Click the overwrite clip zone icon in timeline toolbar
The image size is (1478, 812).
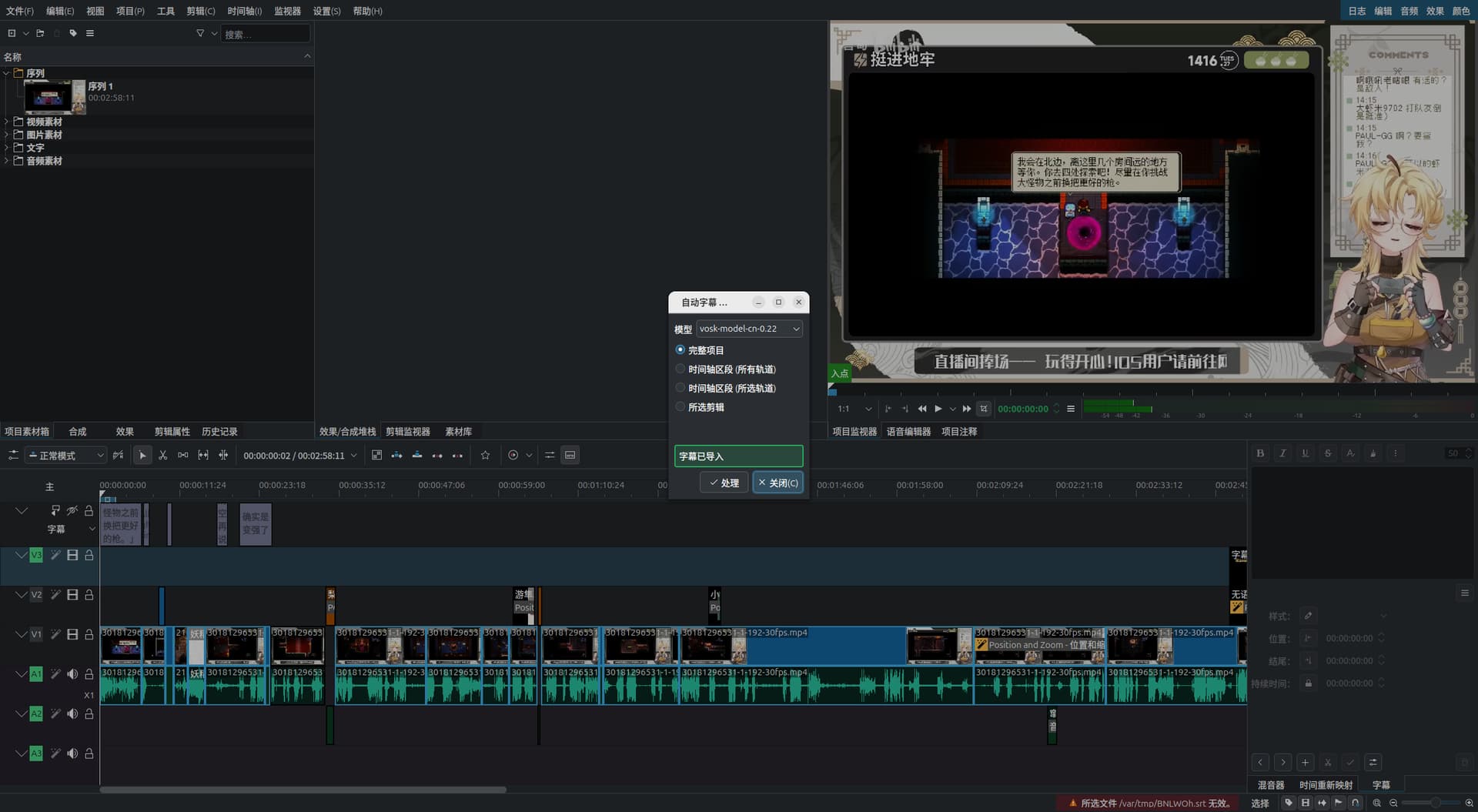click(417, 455)
